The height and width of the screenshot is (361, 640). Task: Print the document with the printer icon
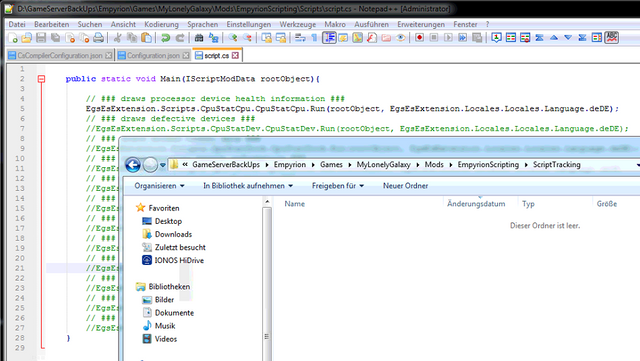coord(98,38)
